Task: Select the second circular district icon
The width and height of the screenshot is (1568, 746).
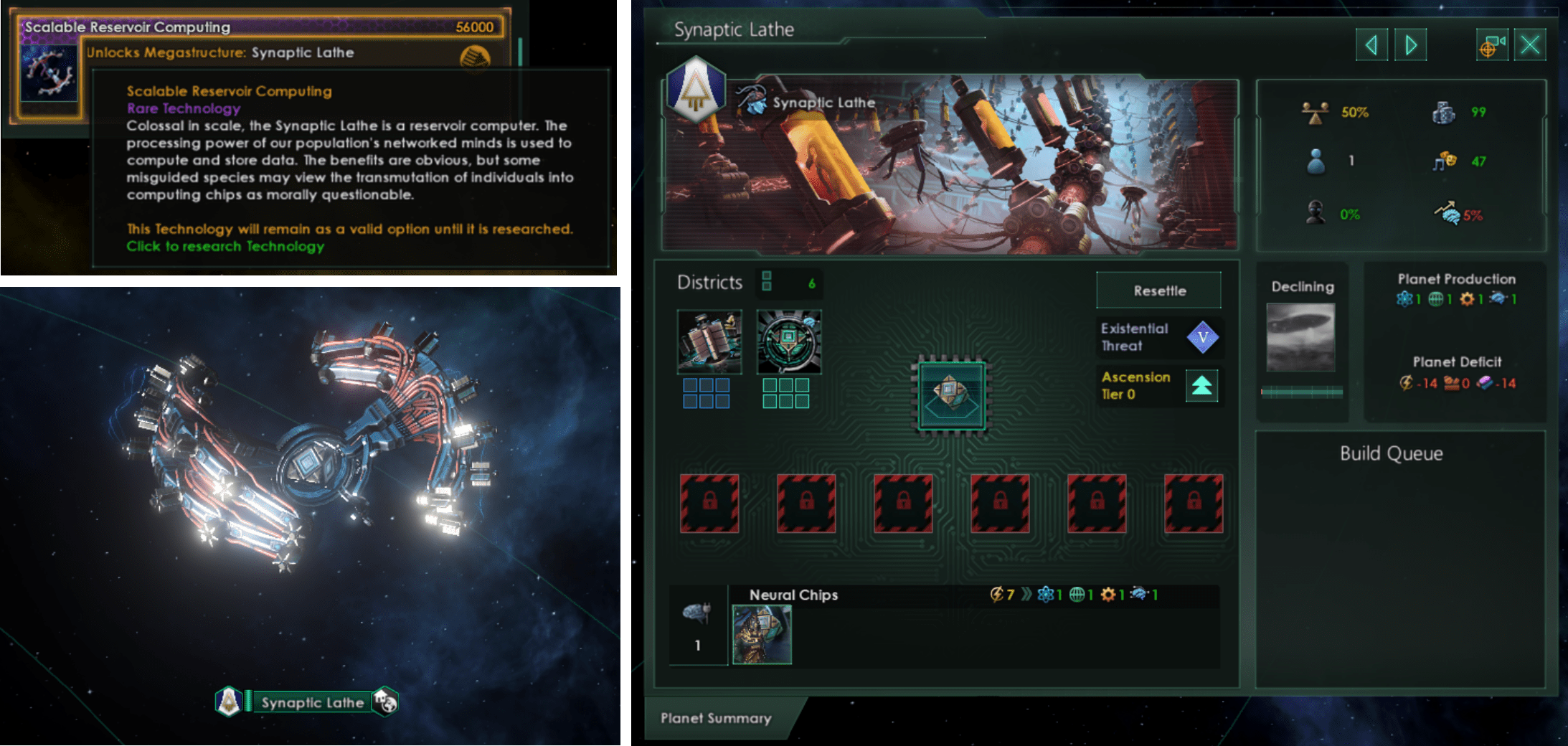Action: (789, 342)
